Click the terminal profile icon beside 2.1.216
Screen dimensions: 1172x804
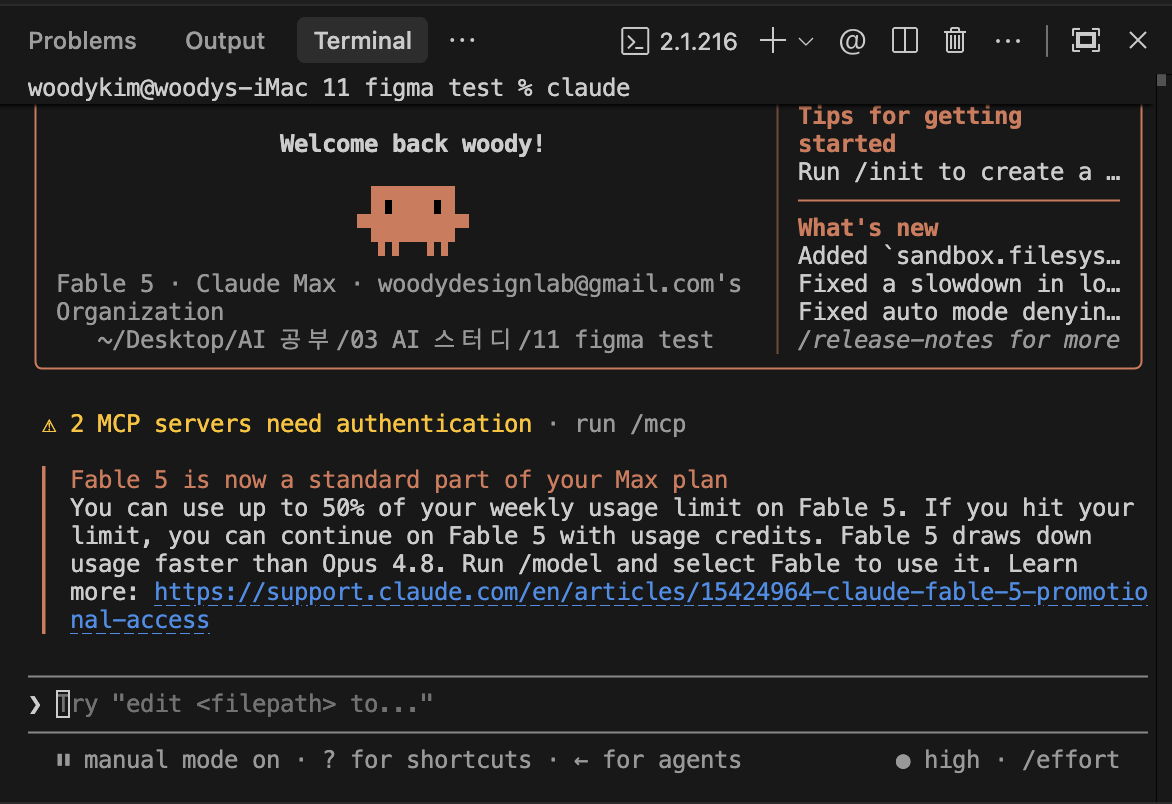635,41
